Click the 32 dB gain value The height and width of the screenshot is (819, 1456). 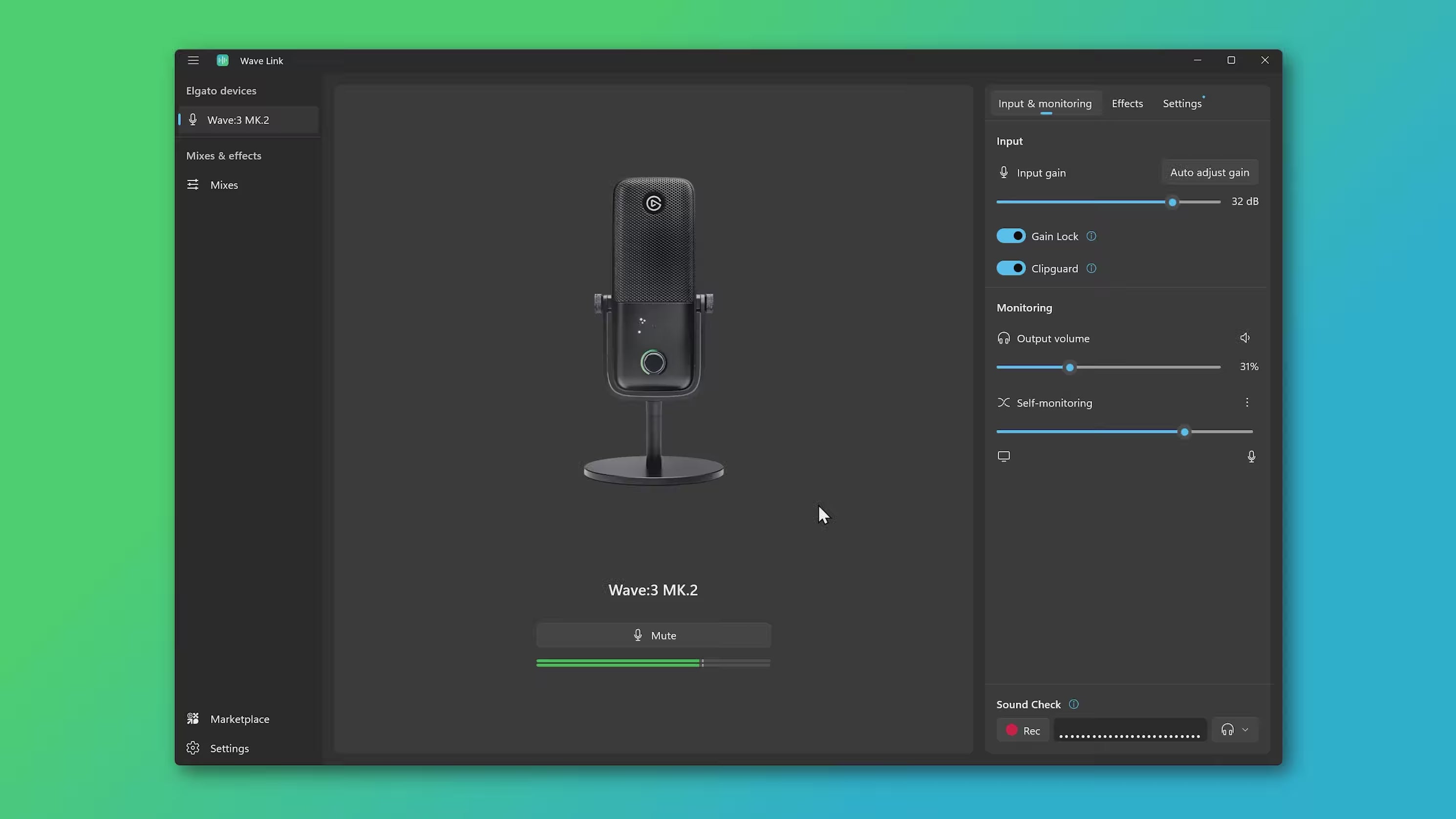(x=1244, y=201)
